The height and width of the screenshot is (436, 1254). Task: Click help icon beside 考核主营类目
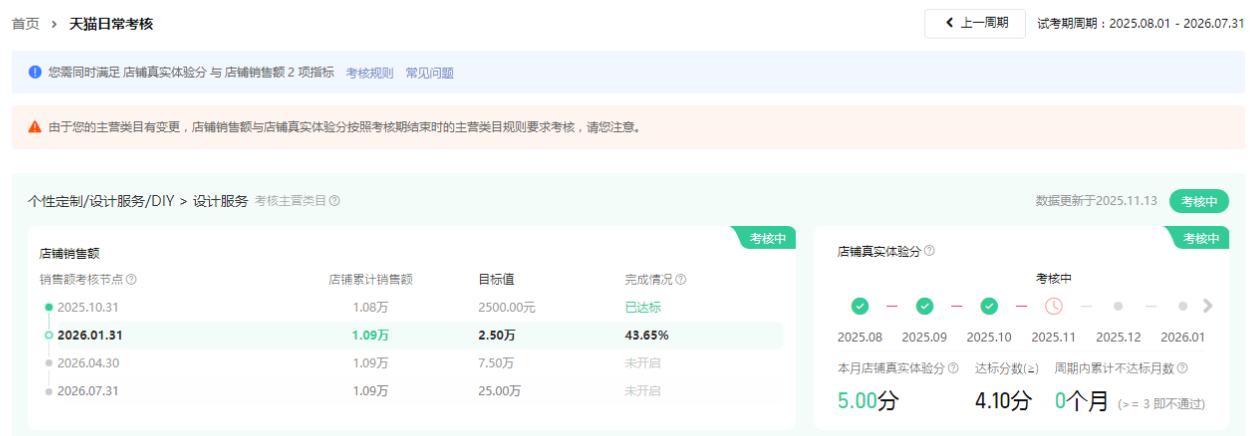pos(335,201)
